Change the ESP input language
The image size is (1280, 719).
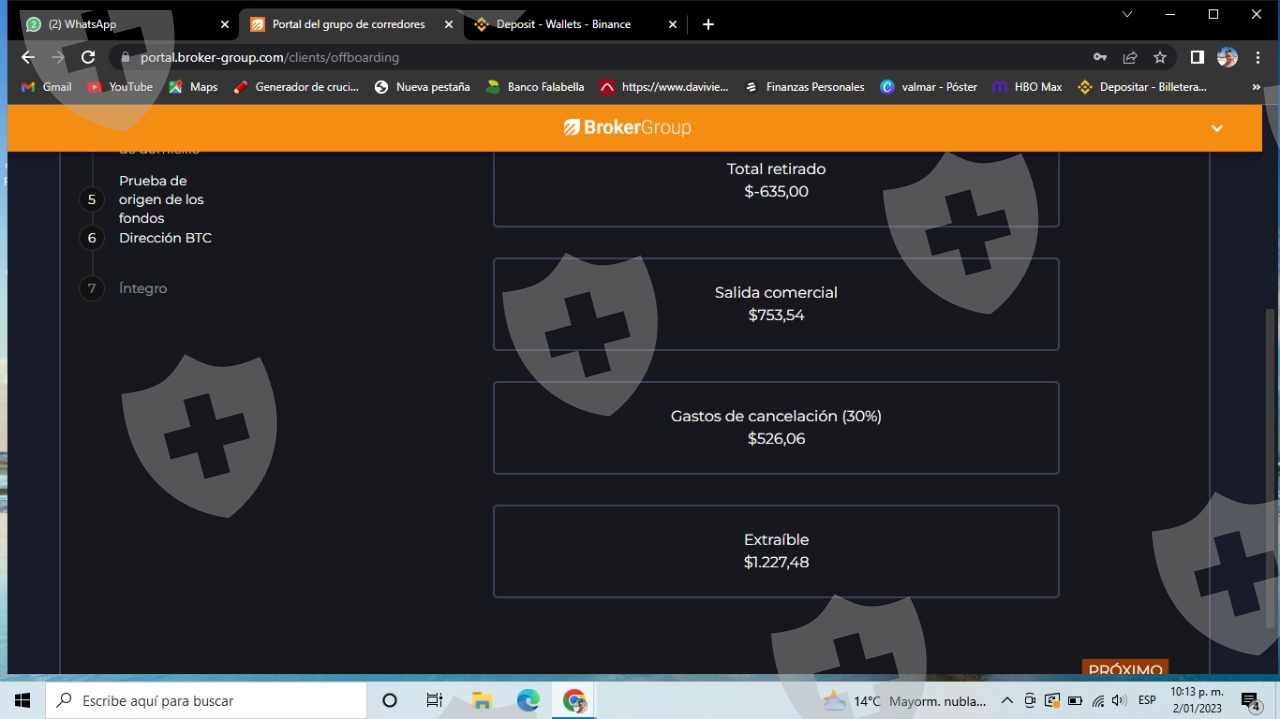click(1147, 701)
